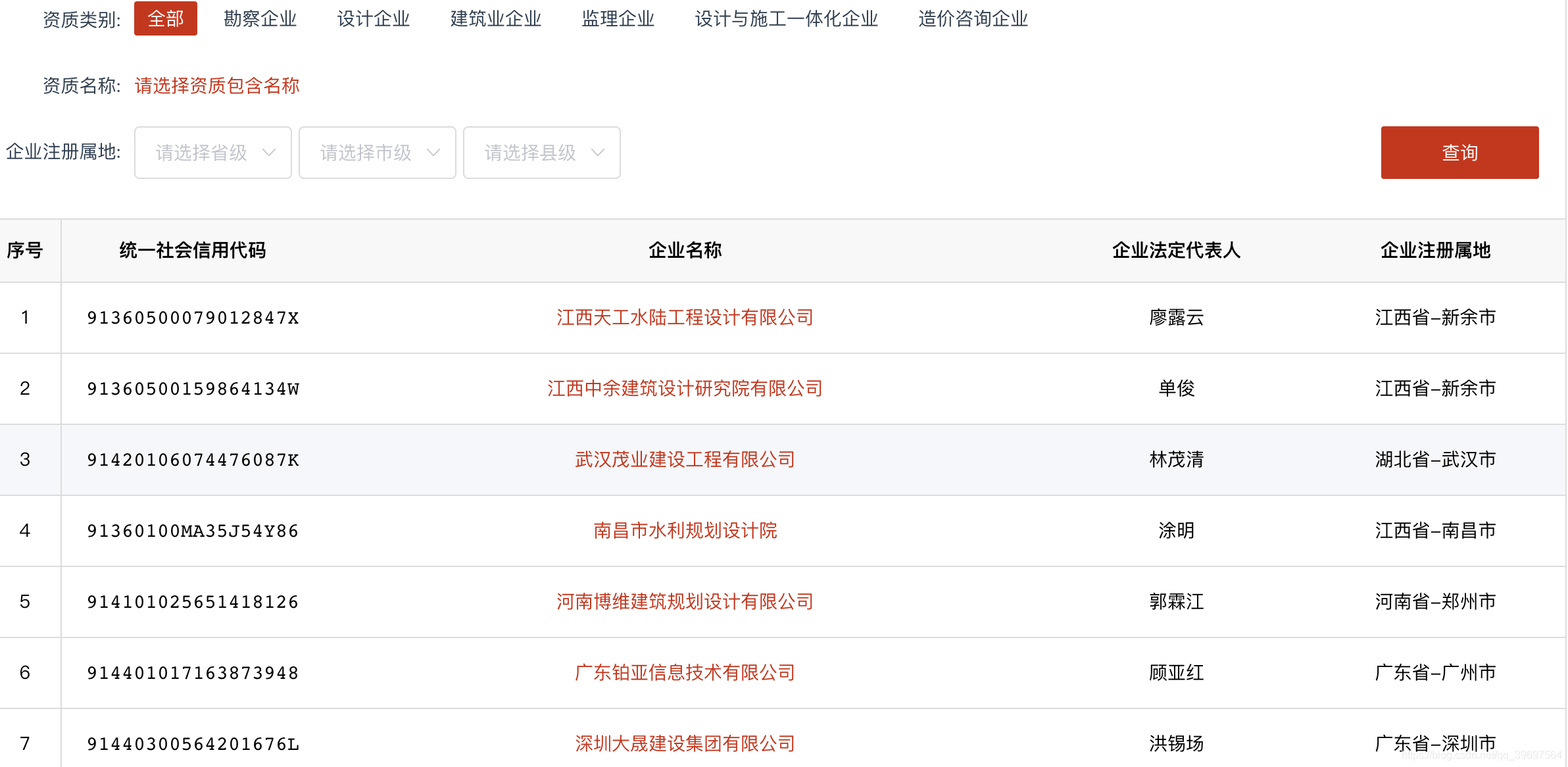Open 江西中余建筑设计研究院有限公司 link
1568x767 pixels.
tap(685, 389)
